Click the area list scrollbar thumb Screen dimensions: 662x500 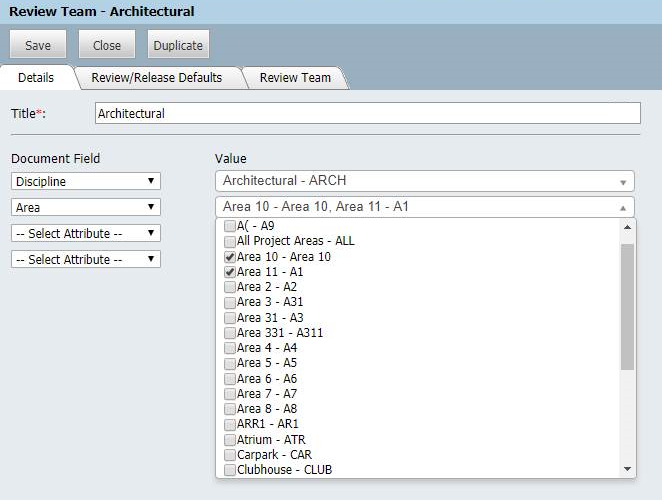pos(627,307)
